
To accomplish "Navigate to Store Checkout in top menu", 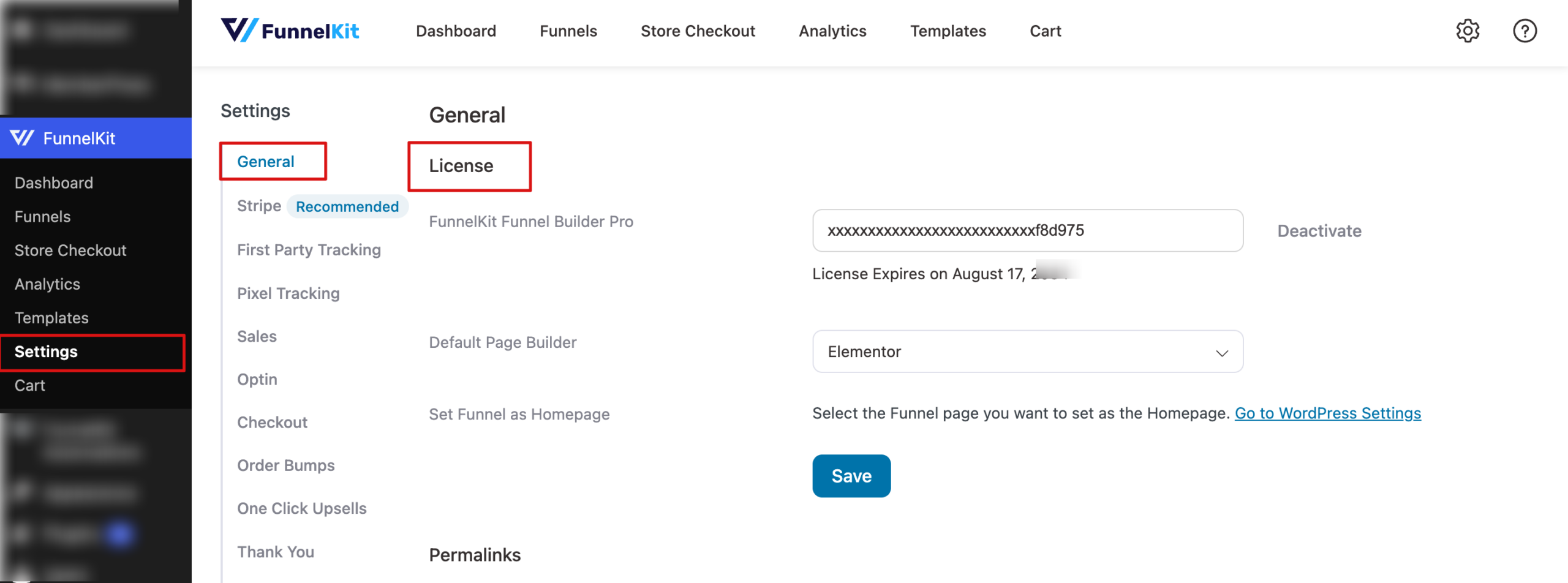I will [698, 31].
